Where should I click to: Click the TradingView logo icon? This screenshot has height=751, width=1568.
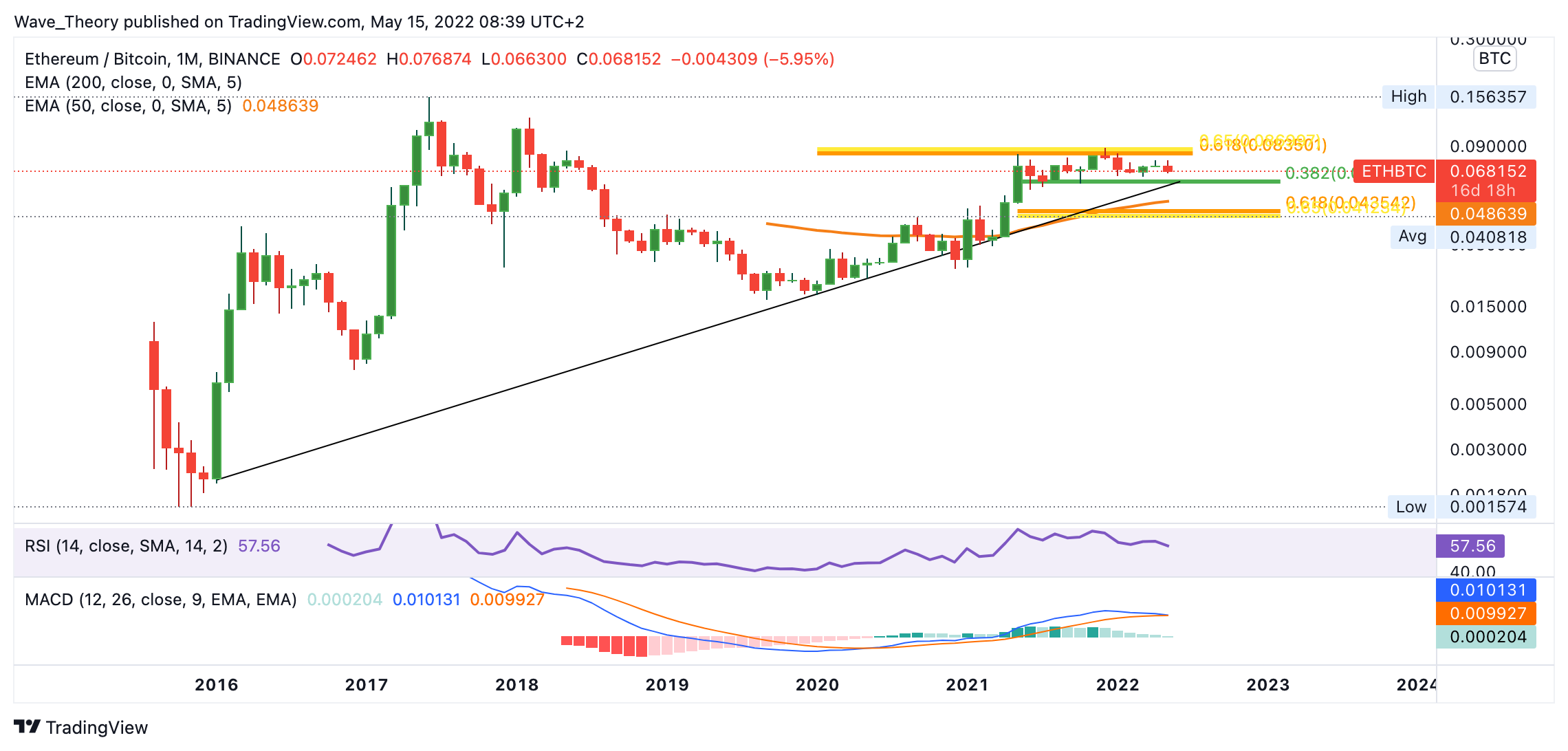click(x=28, y=726)
